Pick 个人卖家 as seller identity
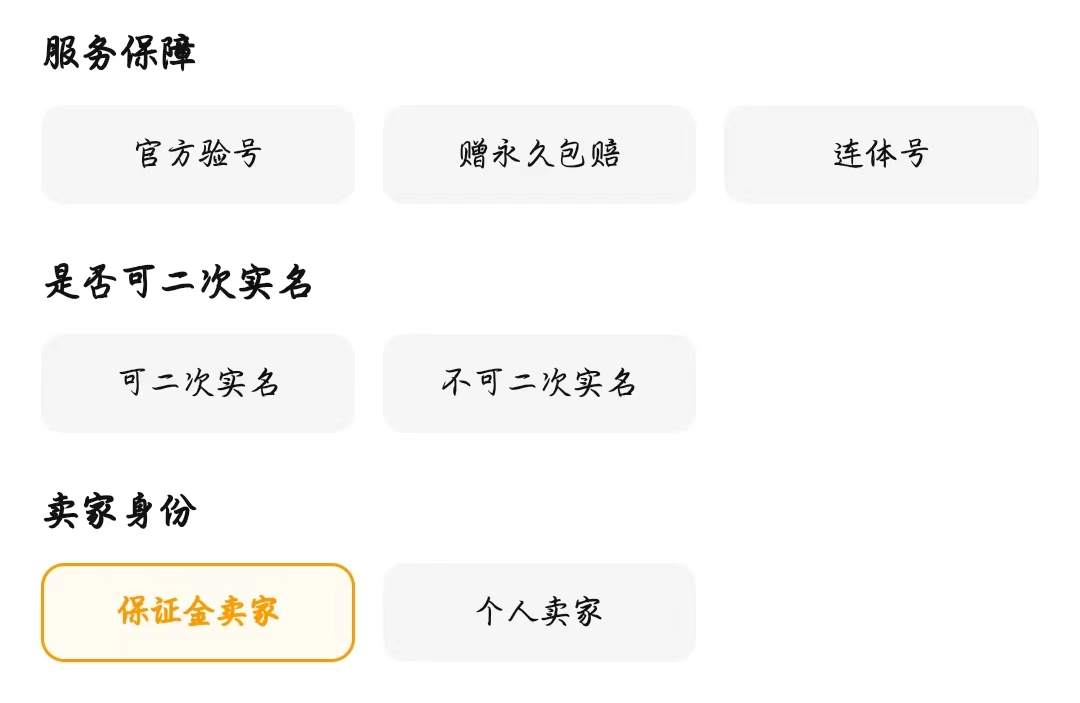 tap(539, 612)
